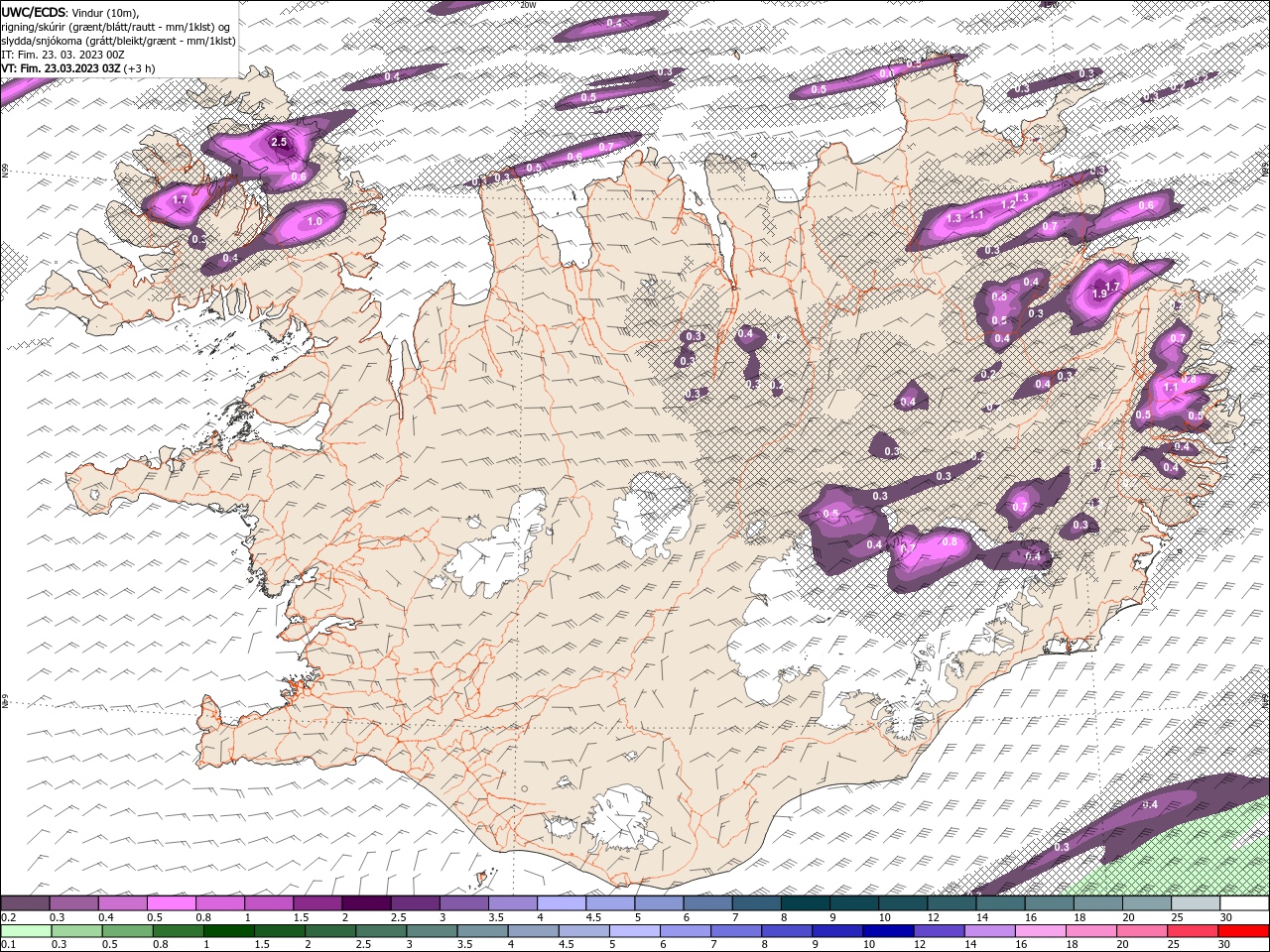This screenshot has height=952, width=1270.
Task: Select upper snow scale swatch starting at 2
Action: (x=366, y=903)
